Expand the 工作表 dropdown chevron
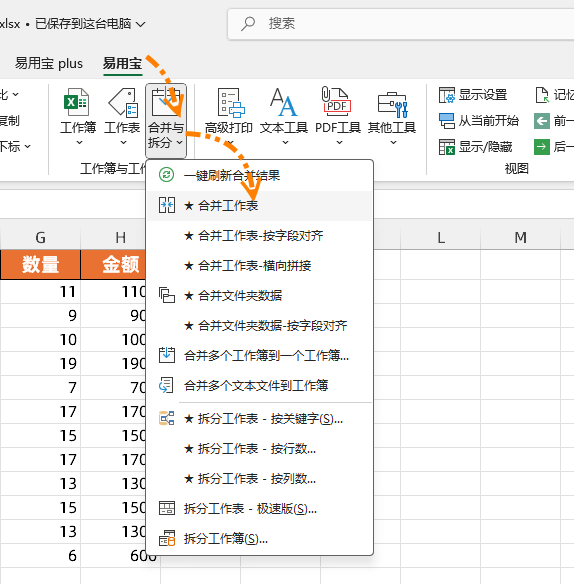This screenshot has height=584, width=574. tap(123, 142)
